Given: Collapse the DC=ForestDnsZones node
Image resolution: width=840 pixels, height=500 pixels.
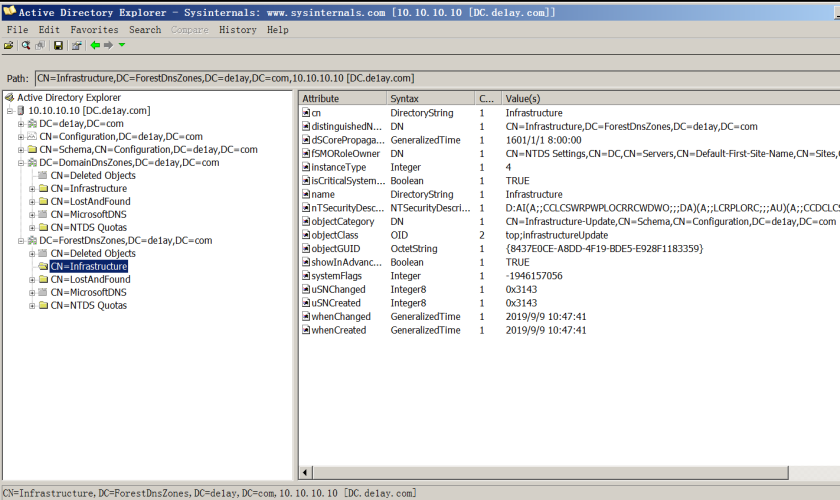Looking at the screenshot, I should click(x=21, y=241).
